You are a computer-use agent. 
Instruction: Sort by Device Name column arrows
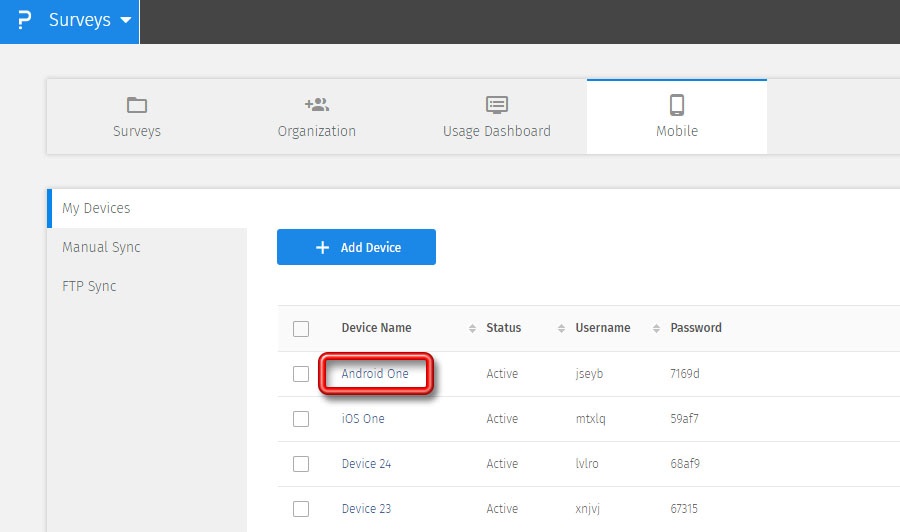point(472,328)
